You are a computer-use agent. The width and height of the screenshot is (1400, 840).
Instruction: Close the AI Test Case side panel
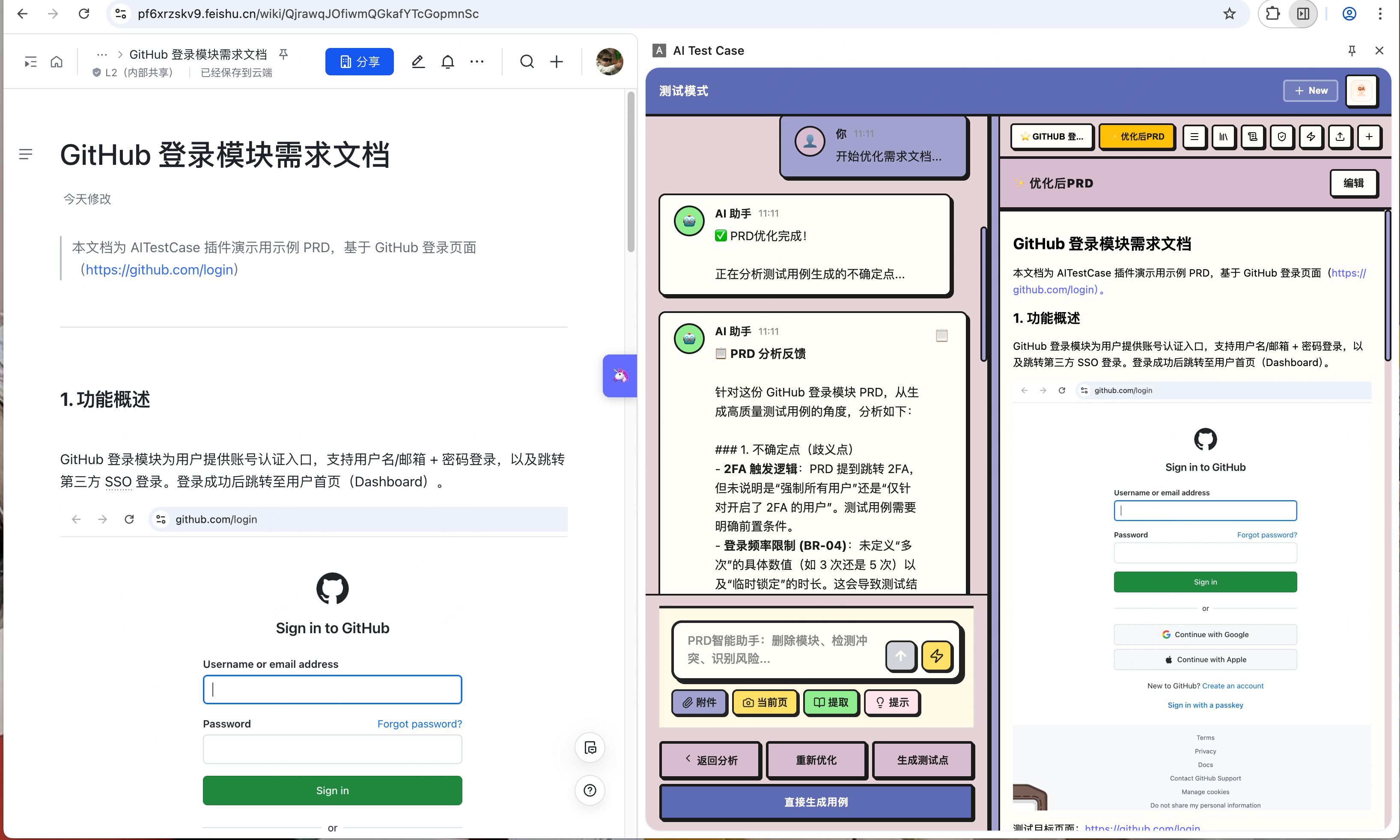(1379, 51)
